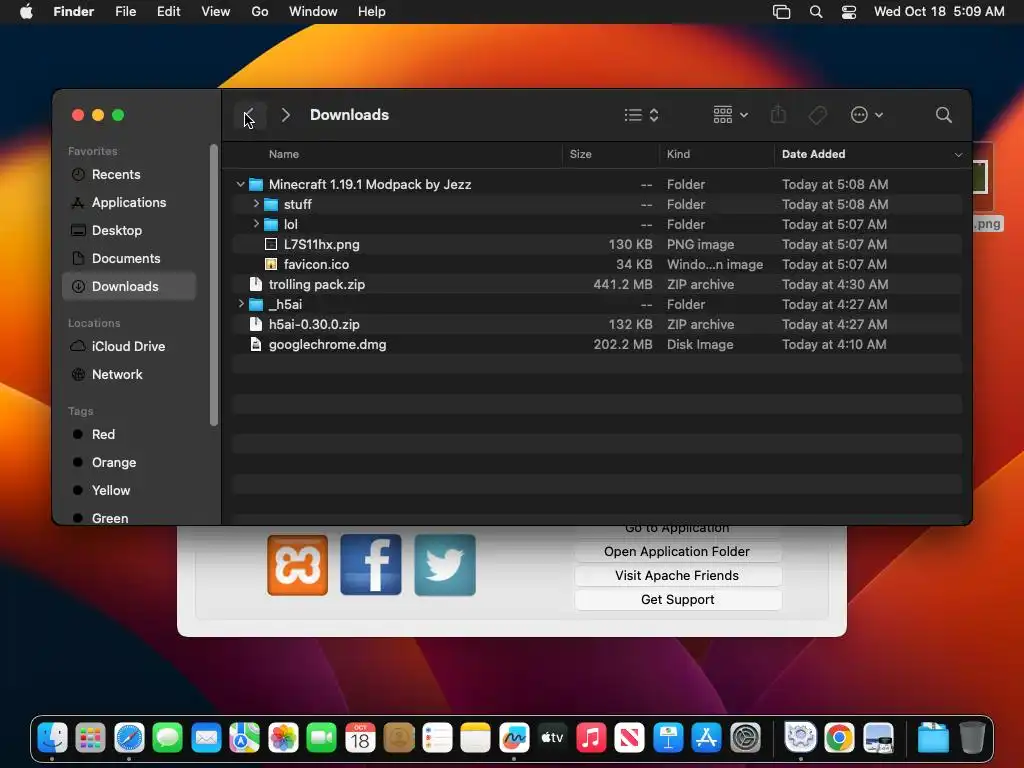Sort by the Date Added column header
Screen dimensions: 1024x768
[813, 154]
